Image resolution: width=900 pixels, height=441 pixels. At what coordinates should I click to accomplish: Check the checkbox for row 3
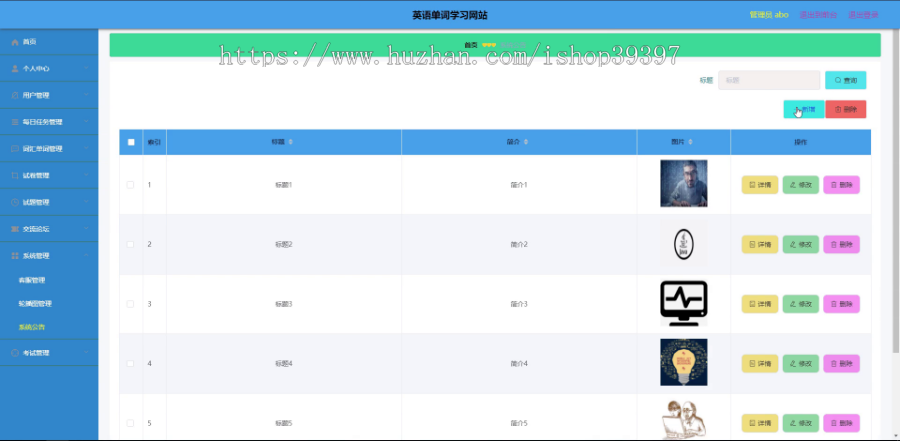tap(130, 304)
